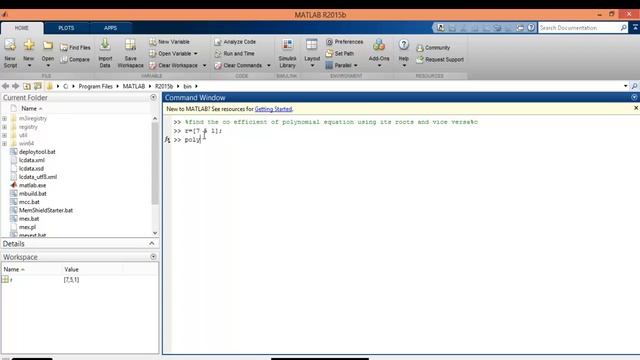This screenshot has height=360, width=640.
Task: Select mbuild.bat file
Action: coord(33,193)
